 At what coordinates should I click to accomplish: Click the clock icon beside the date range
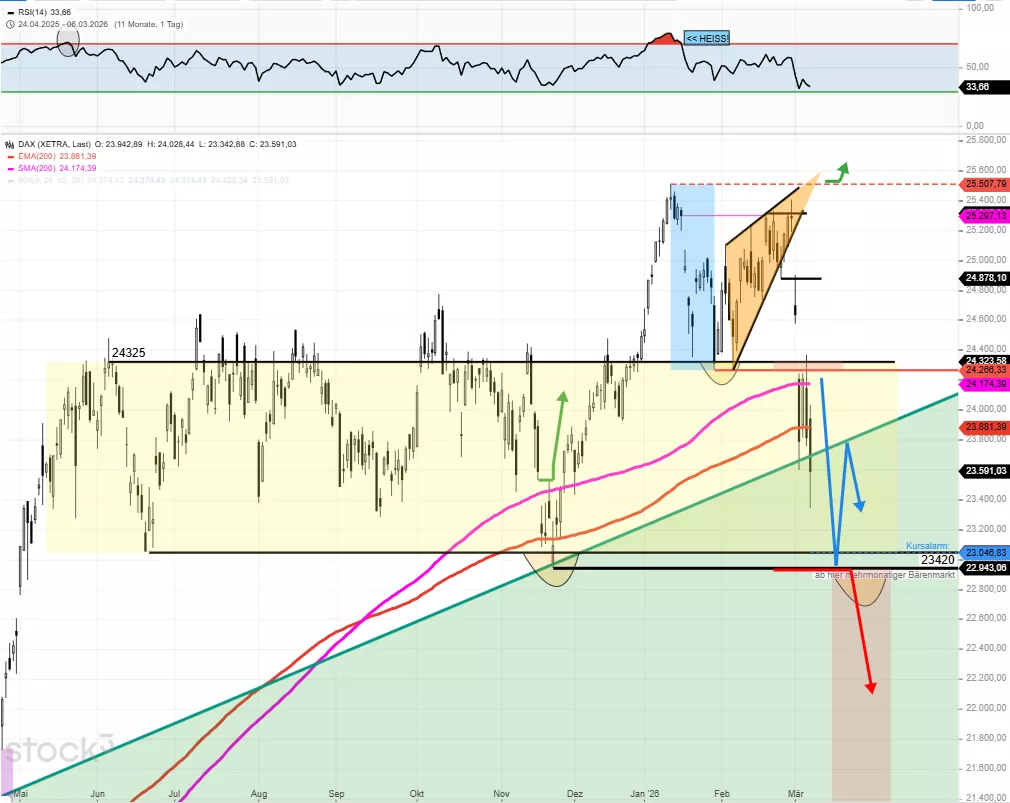9,23
